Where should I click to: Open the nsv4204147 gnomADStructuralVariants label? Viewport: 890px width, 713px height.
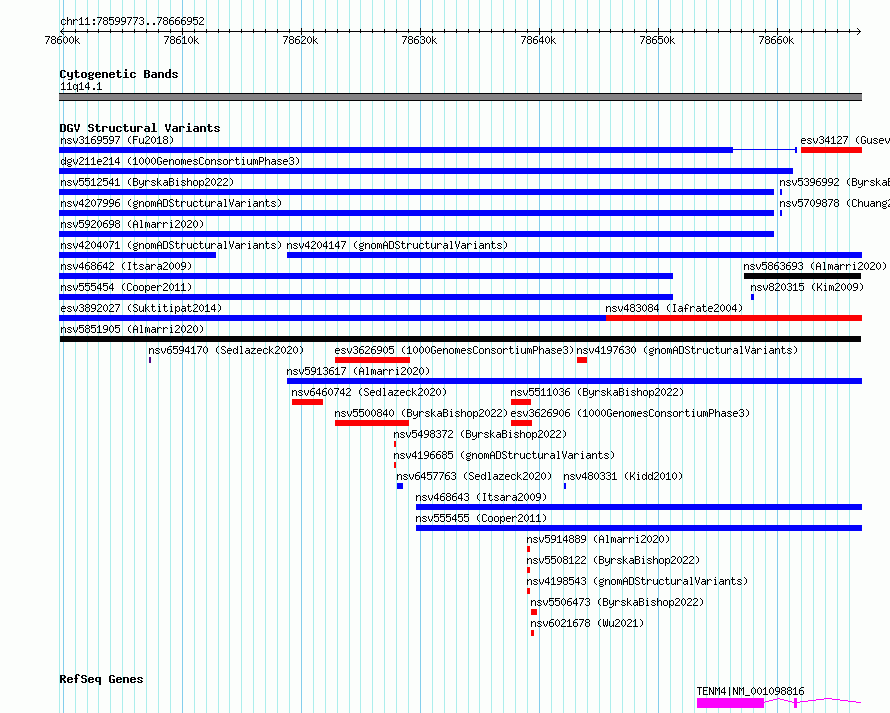[x=397, y=245]
